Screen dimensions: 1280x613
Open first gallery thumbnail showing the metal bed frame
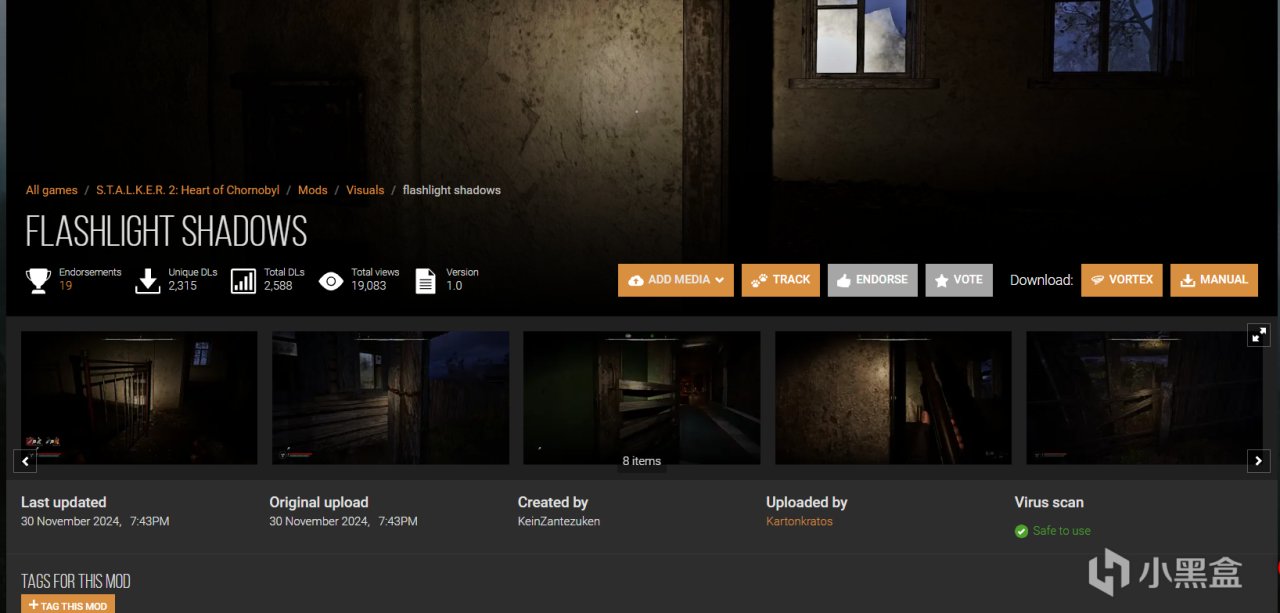tap(139, 398)
